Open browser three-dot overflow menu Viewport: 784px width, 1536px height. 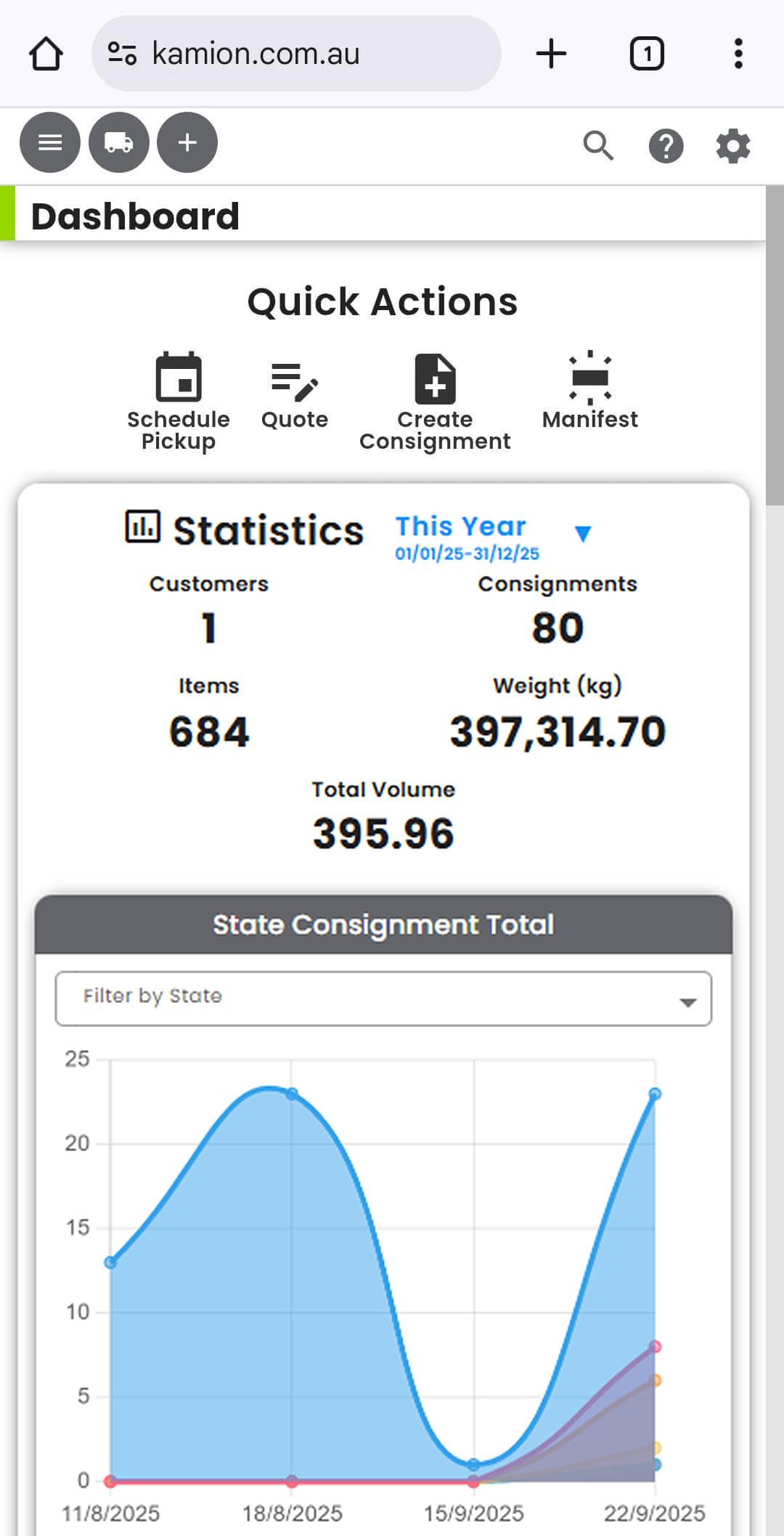pos(738,54)
